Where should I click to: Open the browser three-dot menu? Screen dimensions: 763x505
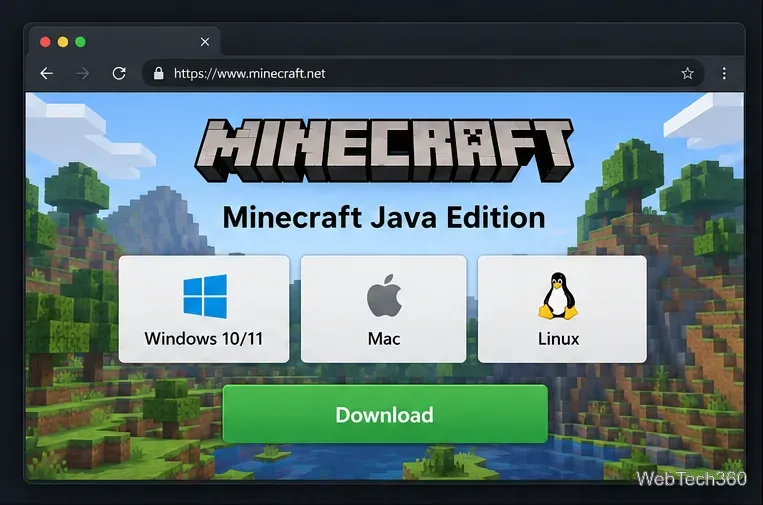click(x=724, y=73)
